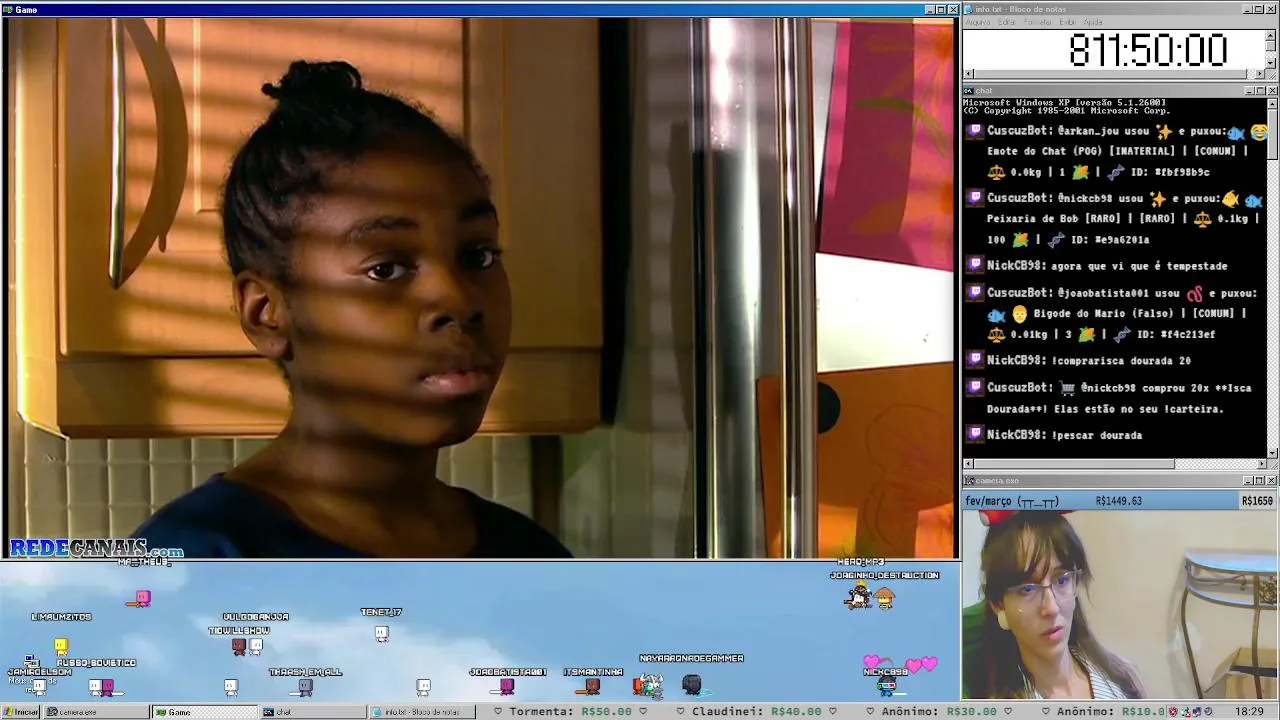Click the R$1650 goal target value
Image resolution: width=1280 pixels, height=720 pixels.
coord(1257,501)
